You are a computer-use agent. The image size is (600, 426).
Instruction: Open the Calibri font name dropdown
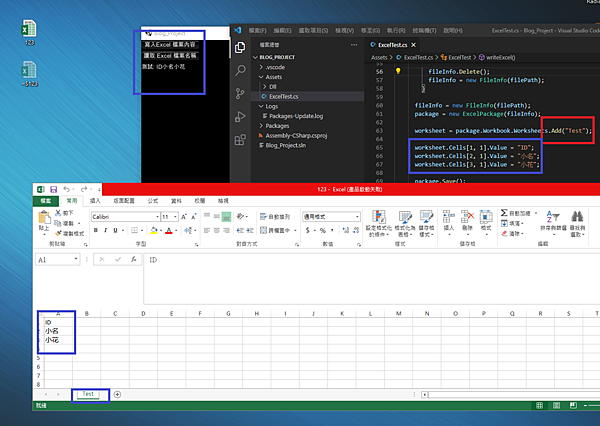[x=157, y=217]
